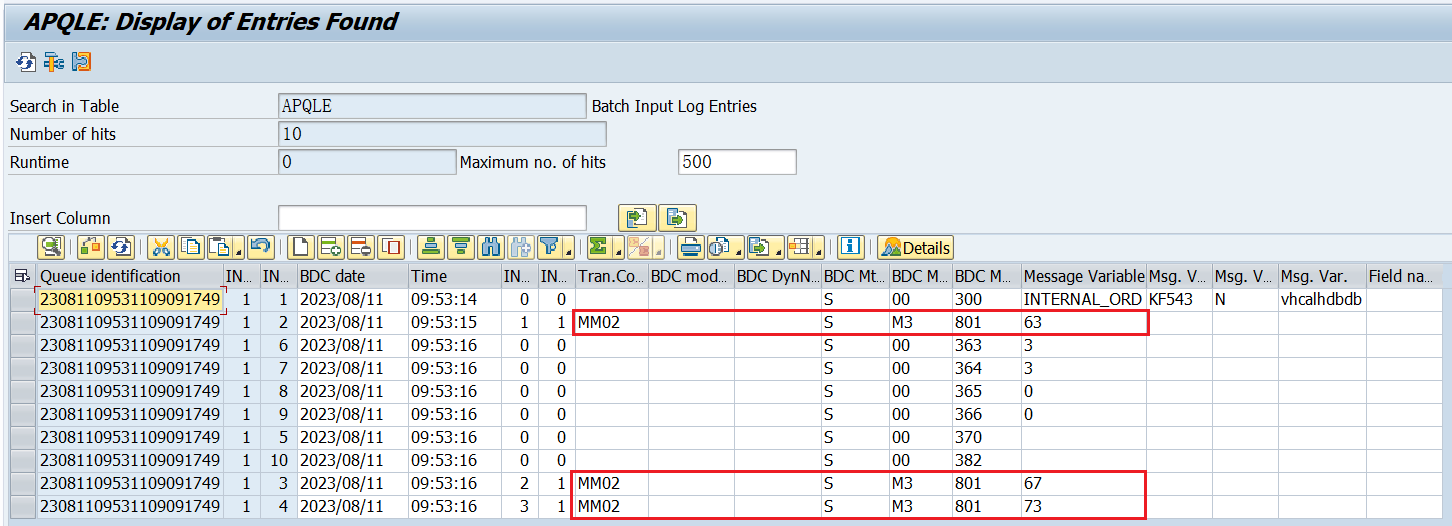Click the MM02 cell in the 09:53:15 row
1452x526 pixels.
(611, 322)
